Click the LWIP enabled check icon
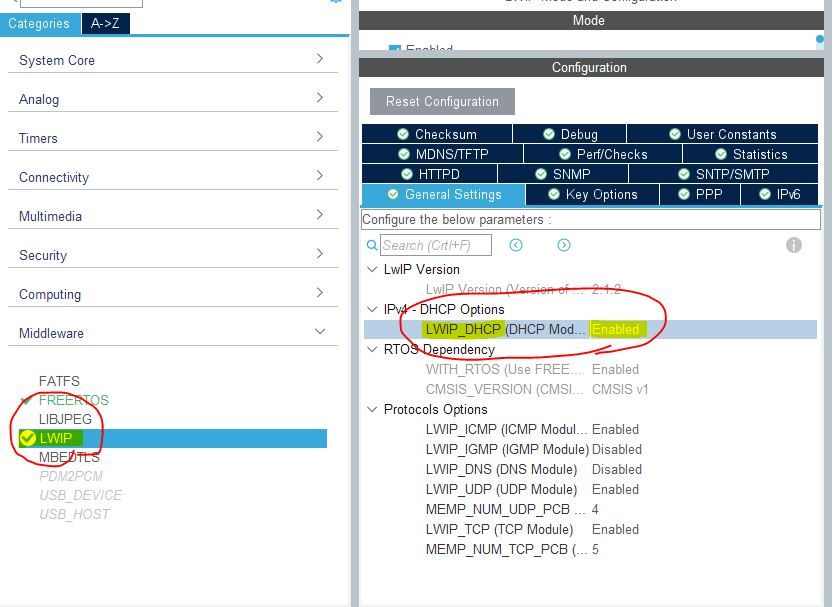Viewport: 839px width, 607px height. click(x=27, y=438)
